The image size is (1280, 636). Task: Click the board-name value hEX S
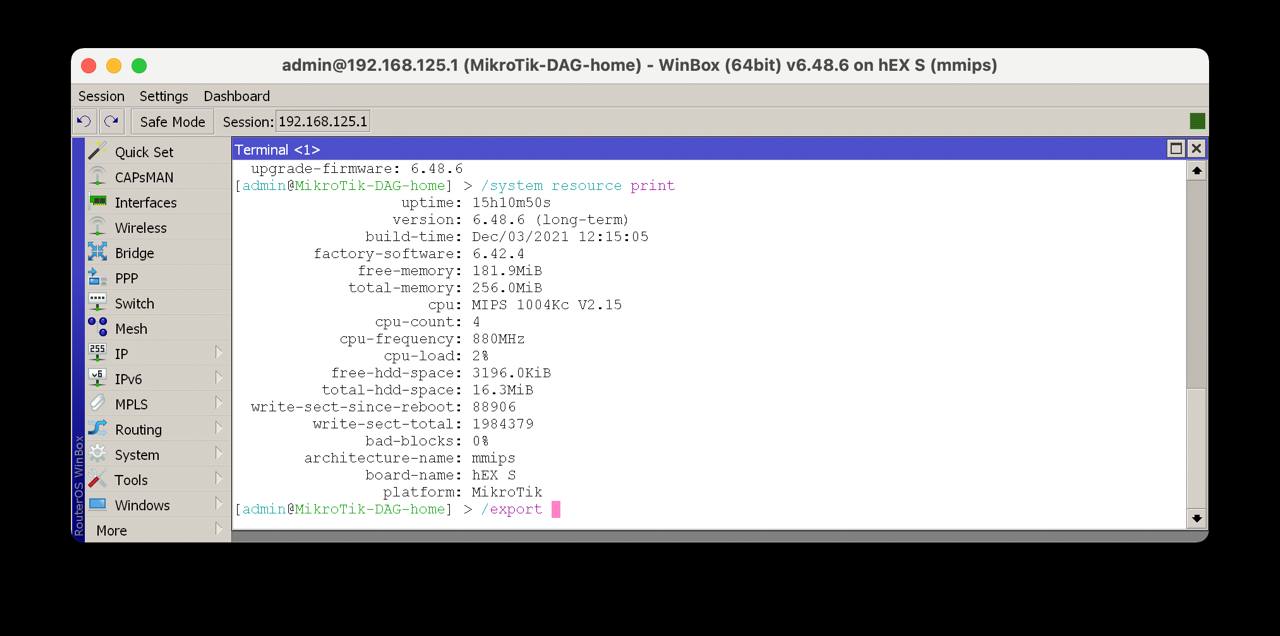[494, 475]
